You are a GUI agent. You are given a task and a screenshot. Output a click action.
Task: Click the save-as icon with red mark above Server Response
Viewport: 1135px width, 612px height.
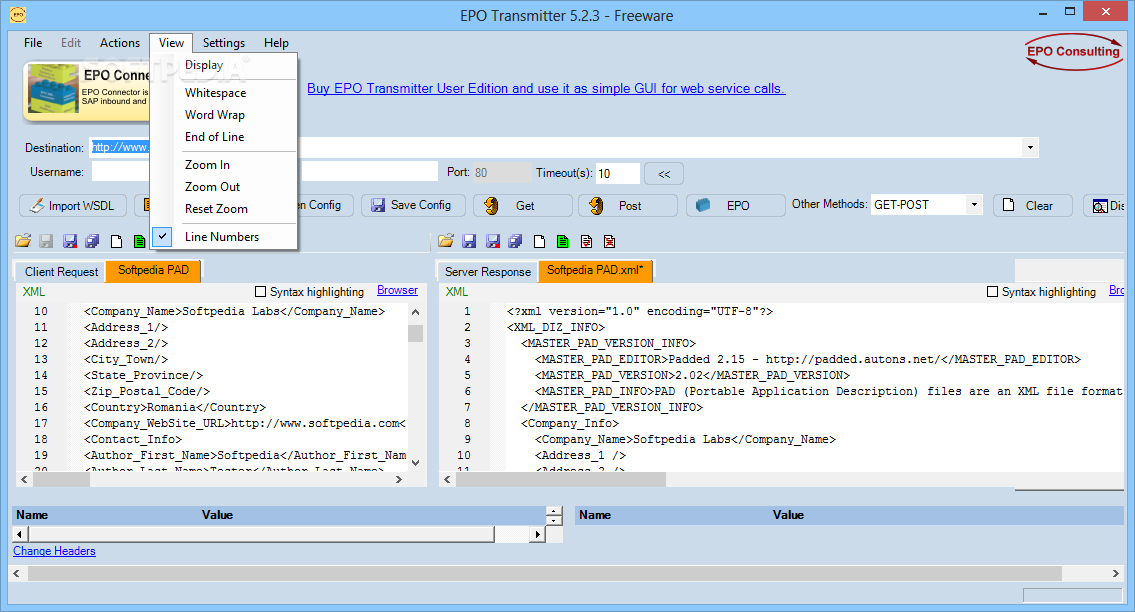(x=492, y=241)
